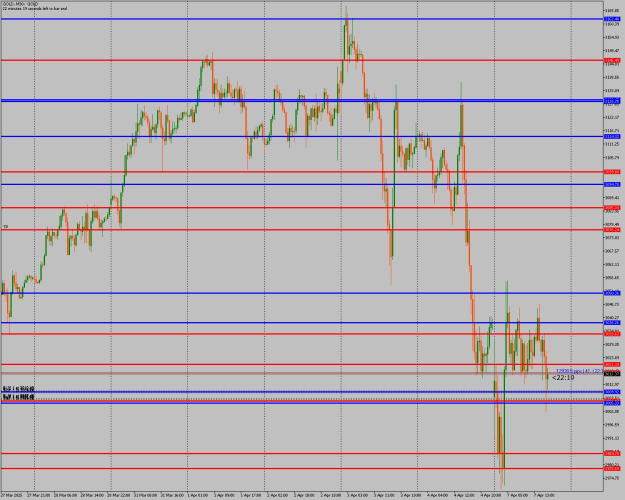Screen dimensions: 625x500
Task: Click the '3 Apr 11:00' time axis label
Action: click(x=385, y=495)
